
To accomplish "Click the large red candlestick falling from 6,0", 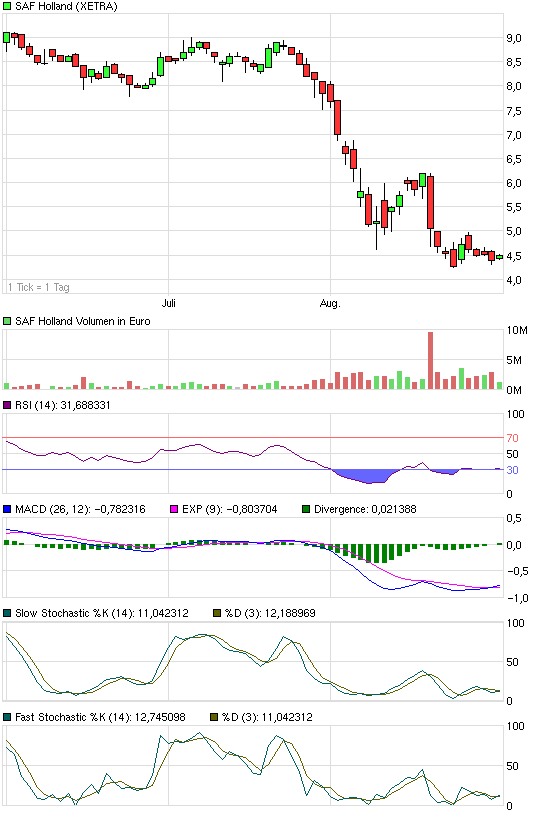I will (x=430, y=202).
